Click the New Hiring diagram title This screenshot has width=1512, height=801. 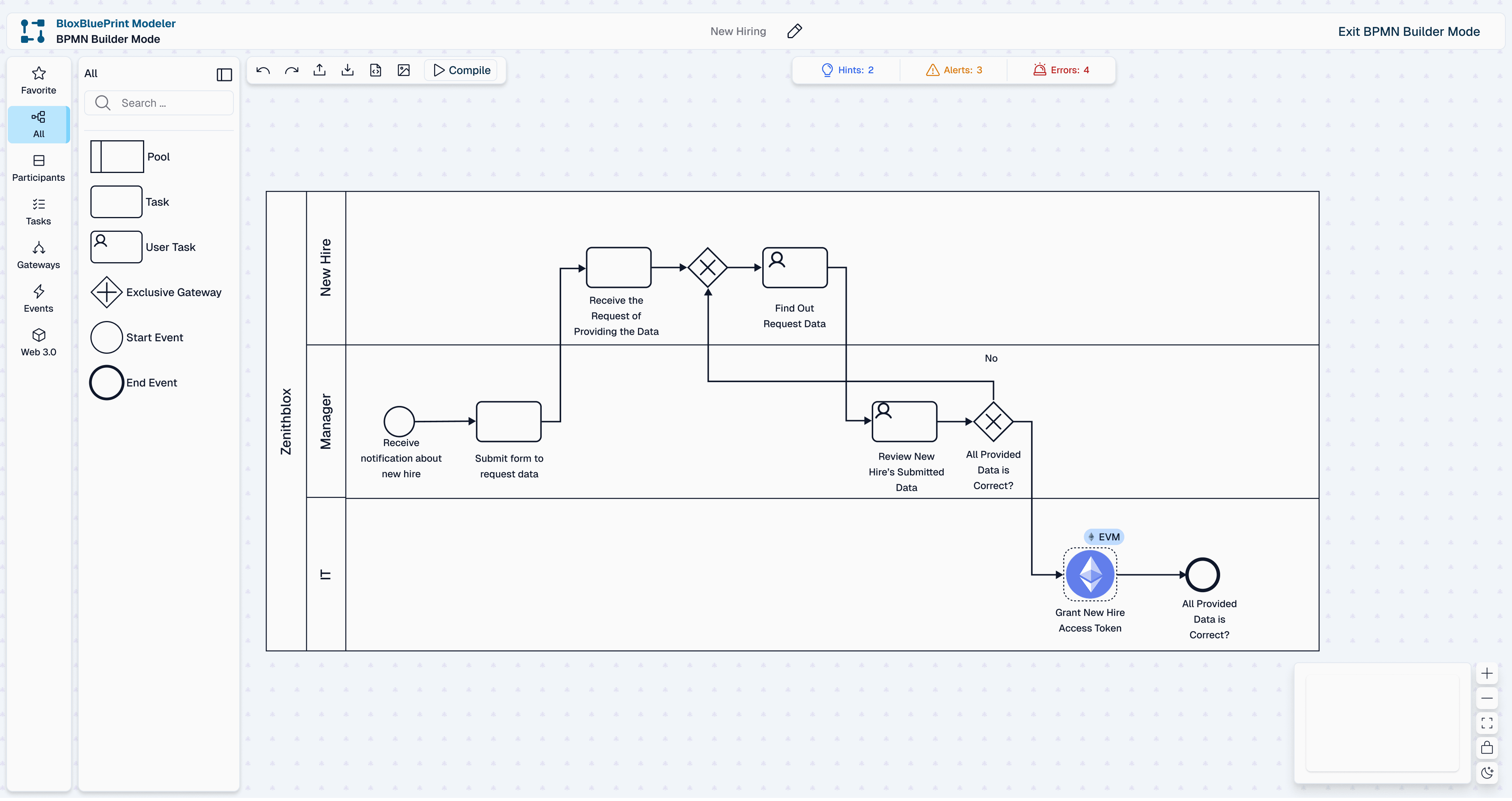tap(738, 32)
